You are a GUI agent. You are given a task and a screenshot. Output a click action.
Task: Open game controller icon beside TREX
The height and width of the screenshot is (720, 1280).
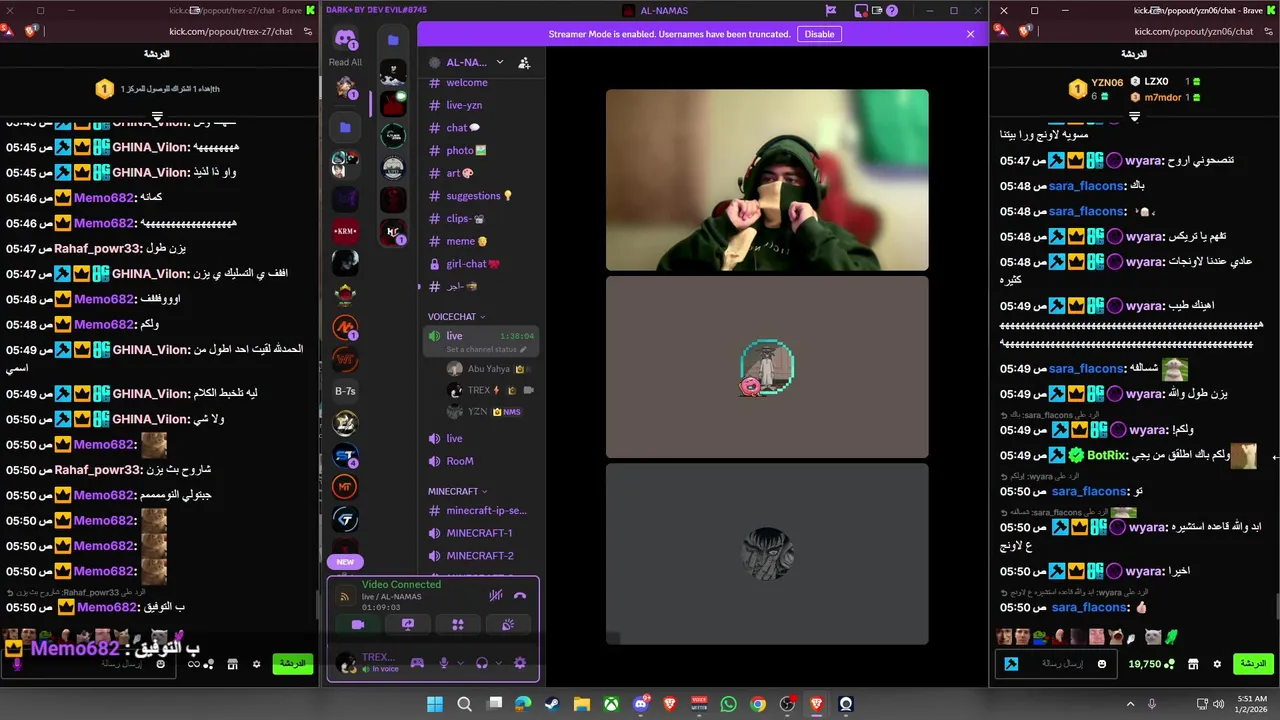[x=417, y=662]
